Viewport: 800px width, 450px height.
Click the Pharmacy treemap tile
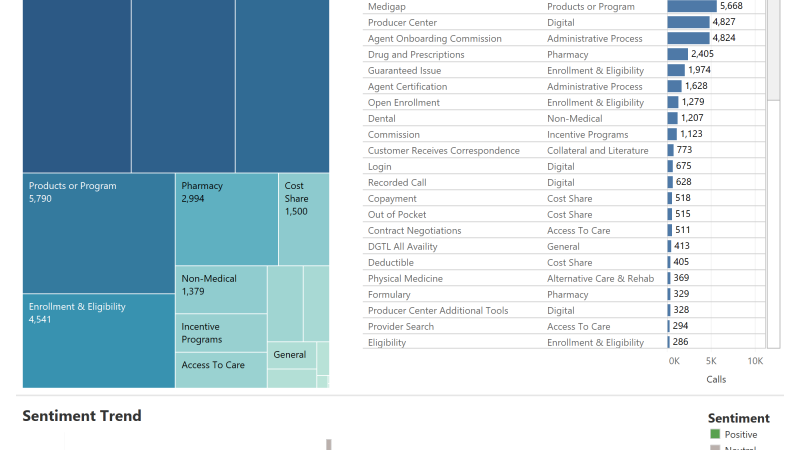click(x=226, y=219)
